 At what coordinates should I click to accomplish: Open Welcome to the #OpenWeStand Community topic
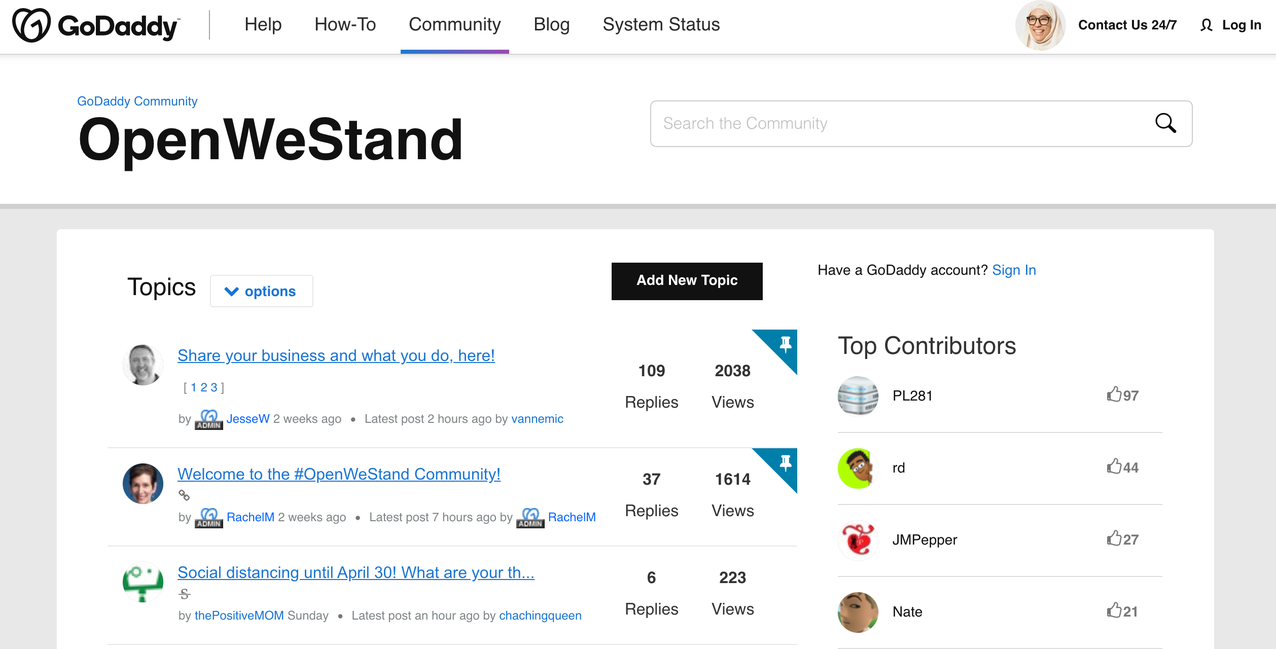coord(339,474)
